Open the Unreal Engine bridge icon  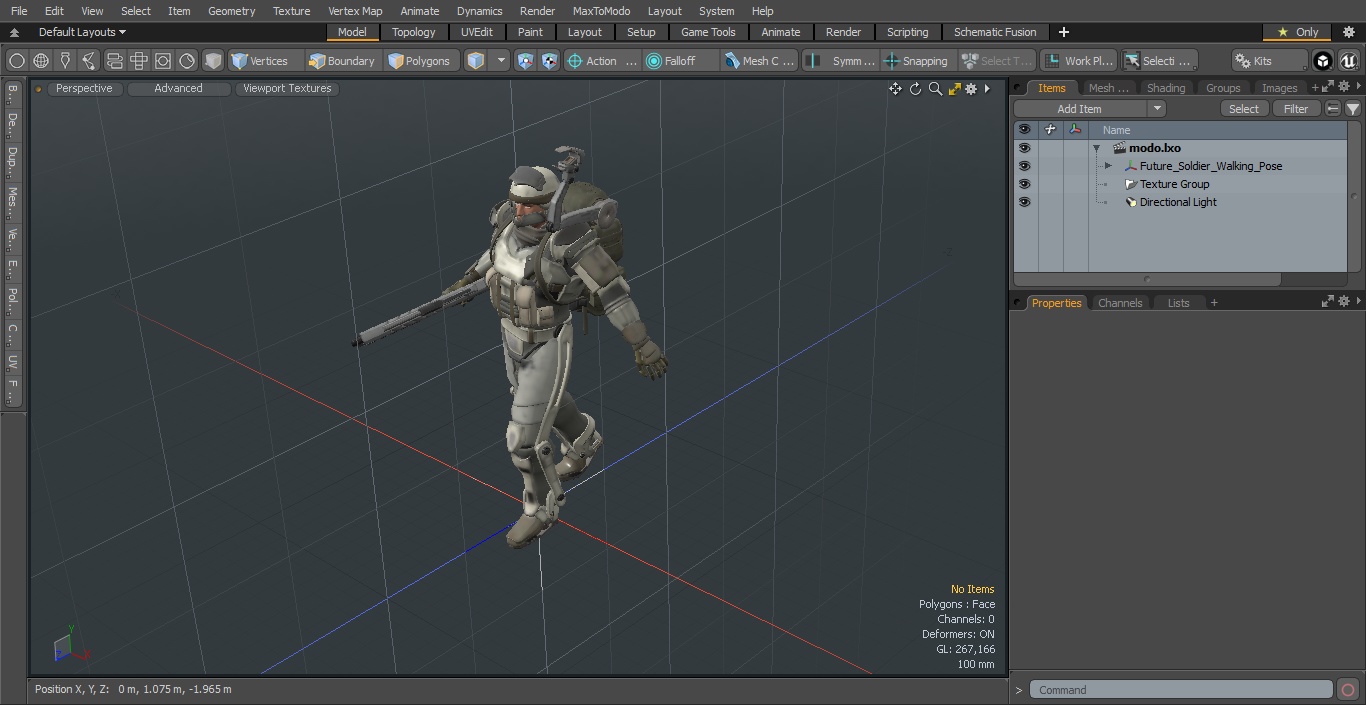pyautogui.click(x=1348, y=61)
